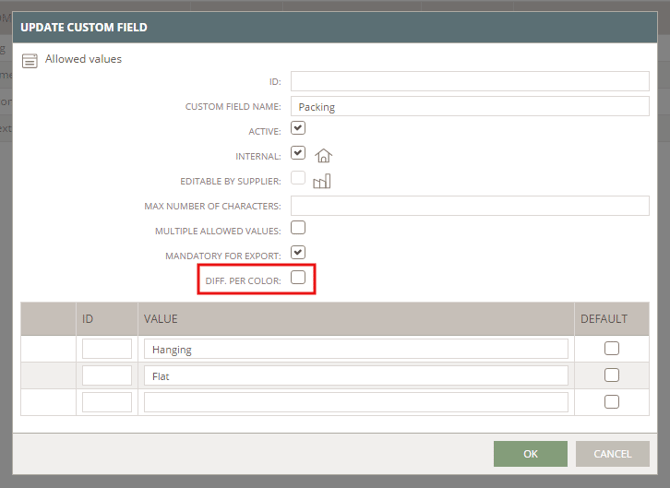670x488 pixels.
Task: Tick Default checkbox in the empty row
Action: coord(611,402)
